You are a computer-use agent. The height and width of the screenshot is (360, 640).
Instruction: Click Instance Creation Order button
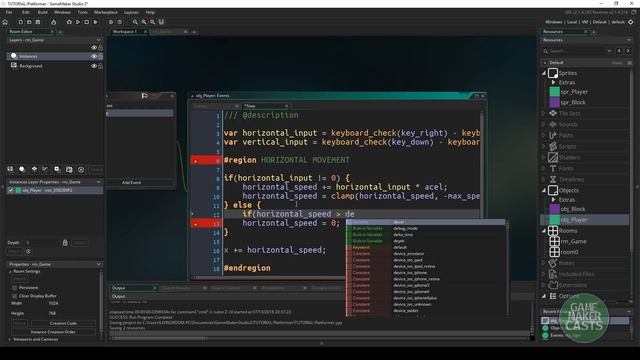(x=53, y=332)
